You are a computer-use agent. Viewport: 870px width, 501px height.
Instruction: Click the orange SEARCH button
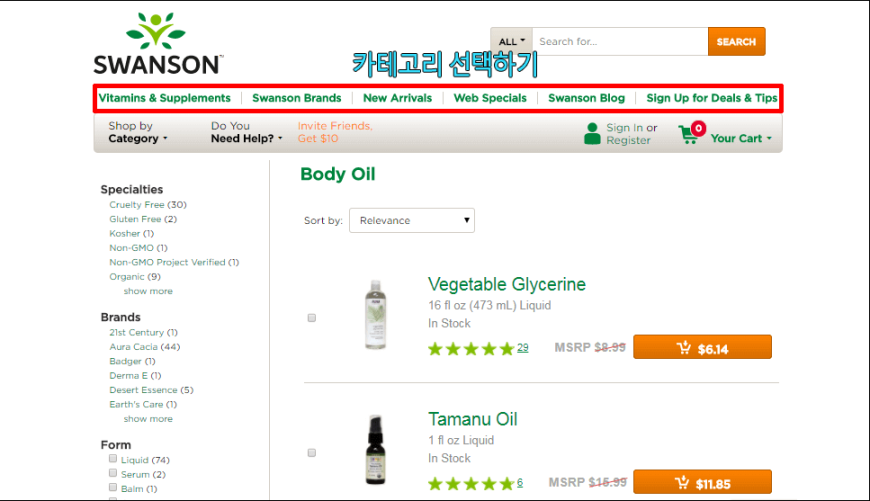pos(736,42)
